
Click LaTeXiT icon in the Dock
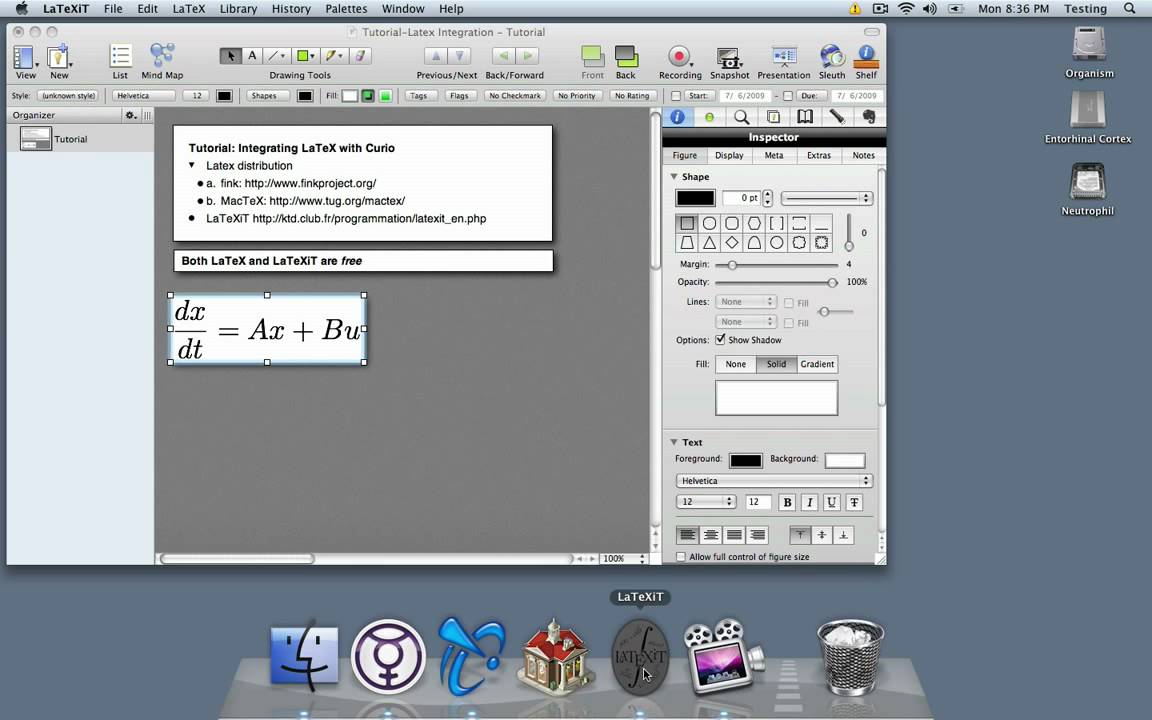click(x=640, y=656)
